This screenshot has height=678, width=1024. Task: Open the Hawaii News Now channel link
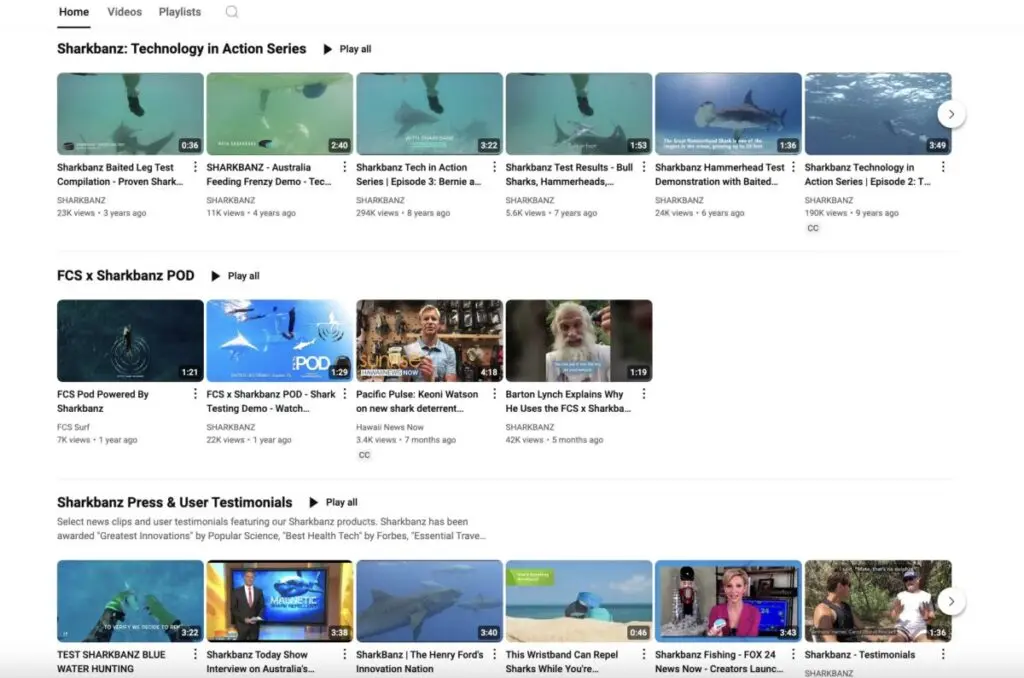click(x=389, y=427)
